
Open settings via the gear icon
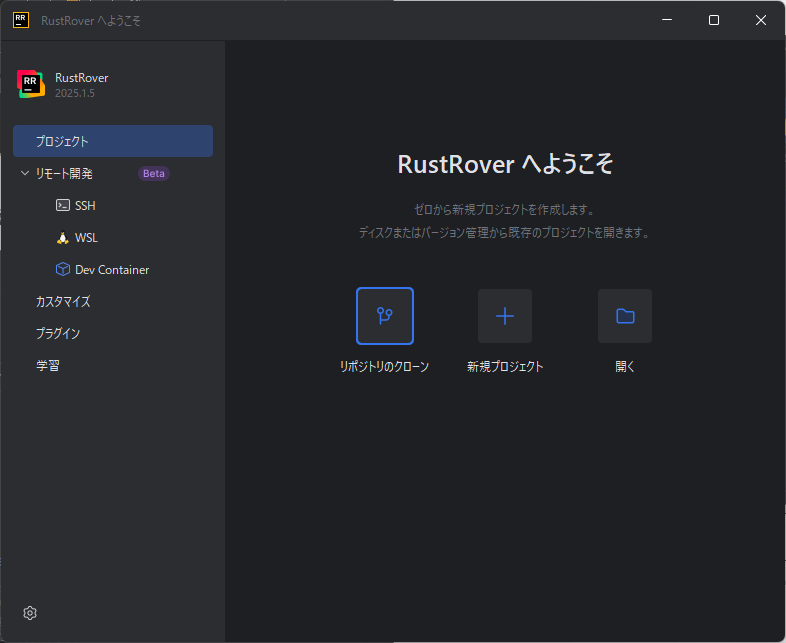coord(30,613)
